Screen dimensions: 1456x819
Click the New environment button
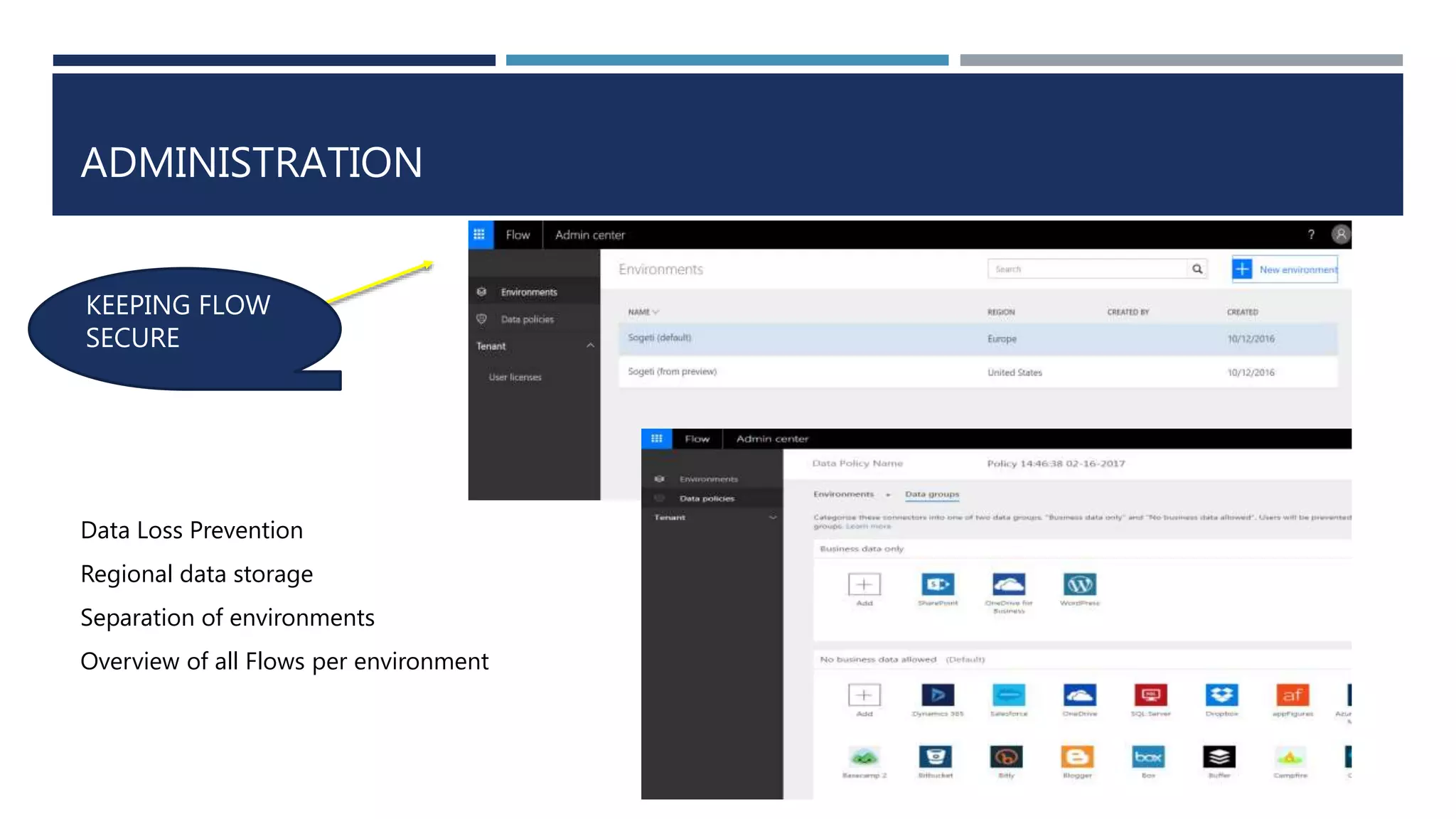[1285, 269]
